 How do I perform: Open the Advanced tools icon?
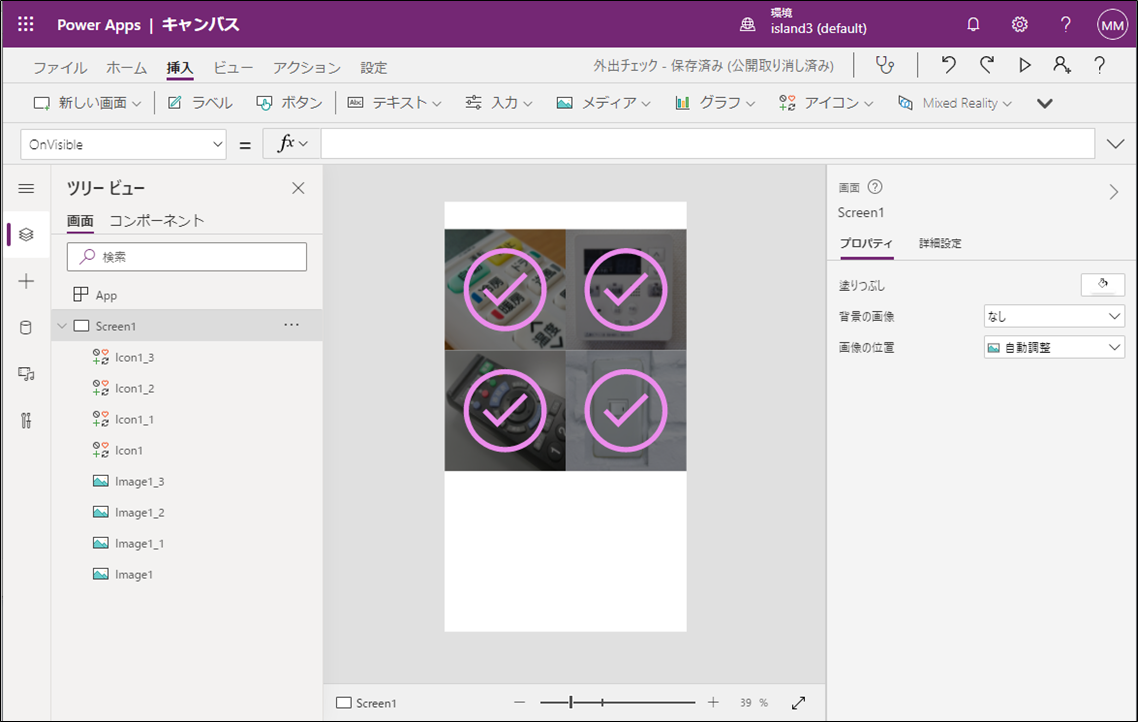point(26,421)
